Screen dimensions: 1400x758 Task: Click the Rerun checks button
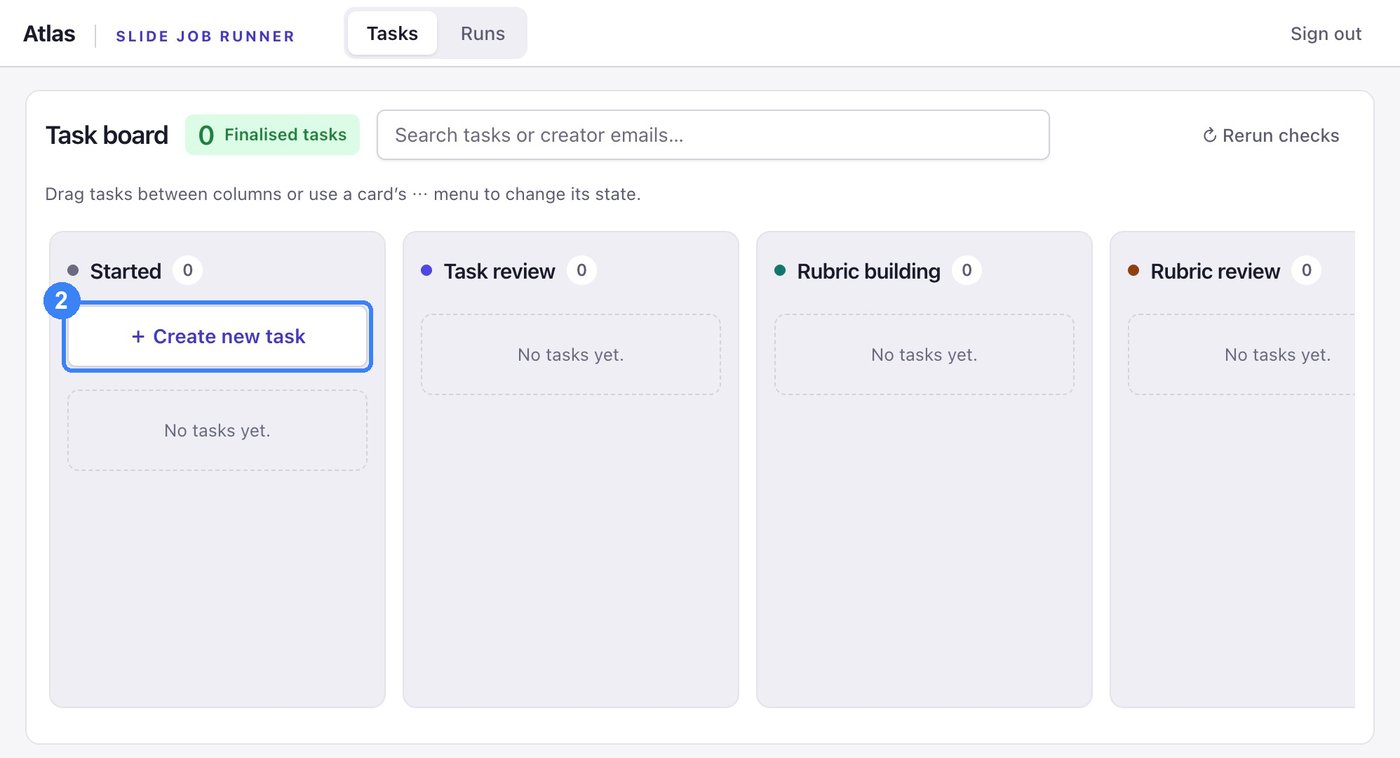pos(1270,135)
